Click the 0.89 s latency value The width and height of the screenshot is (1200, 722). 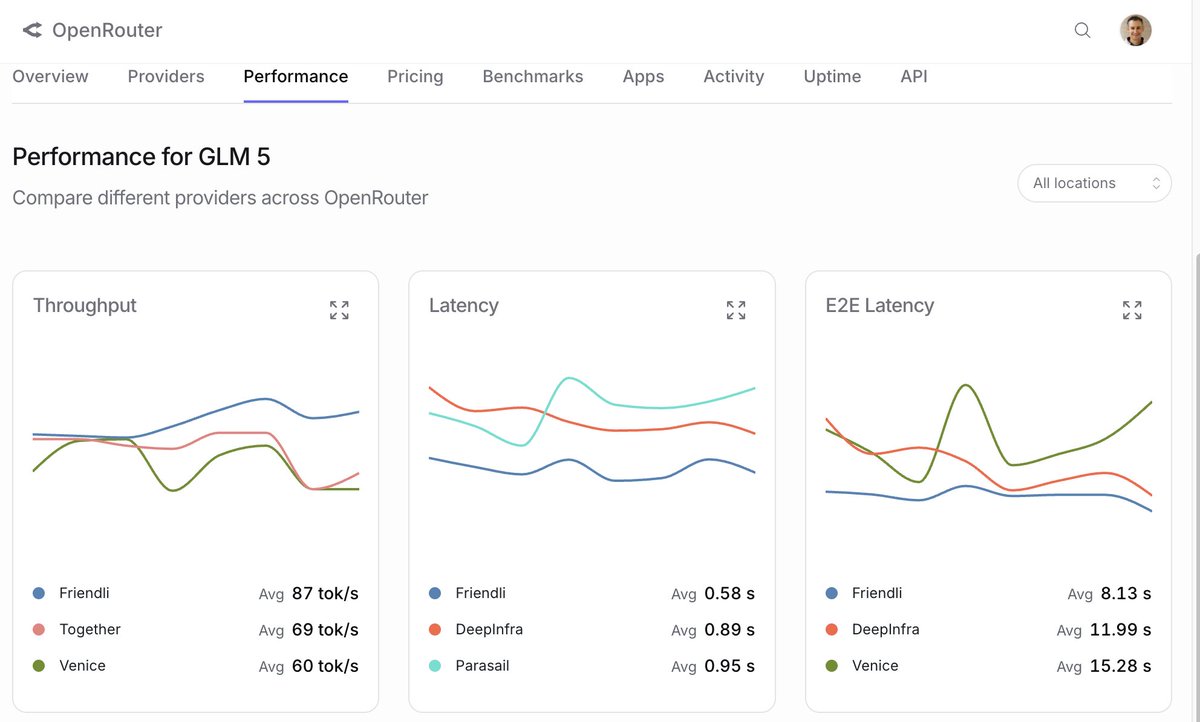click(729, 629)
